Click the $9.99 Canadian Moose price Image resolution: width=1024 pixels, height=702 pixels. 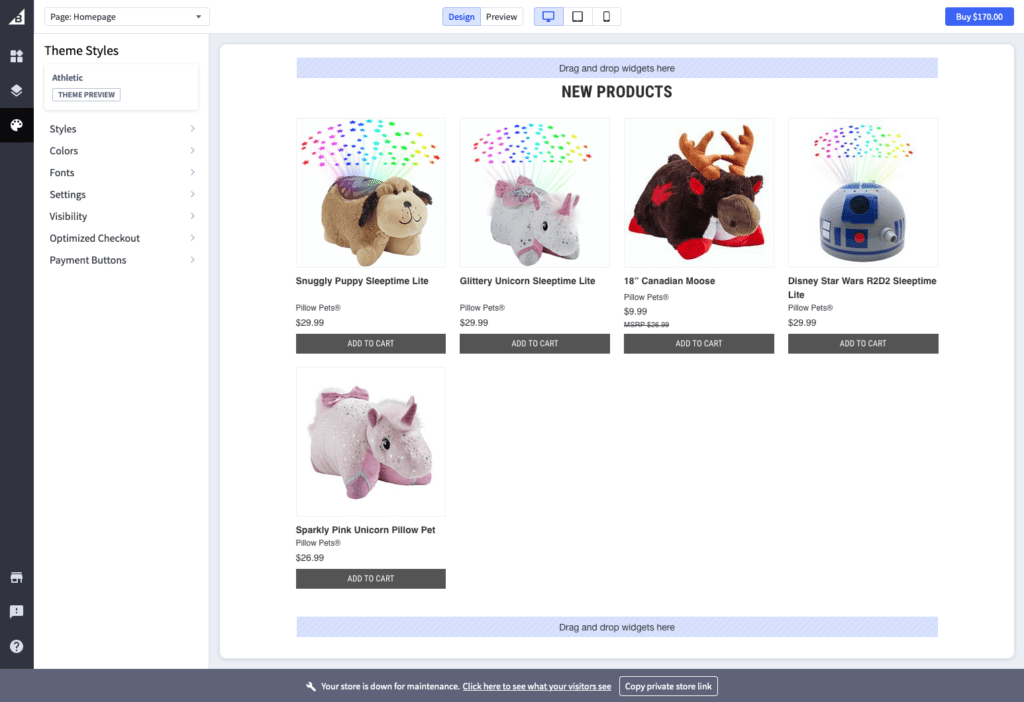635,311
